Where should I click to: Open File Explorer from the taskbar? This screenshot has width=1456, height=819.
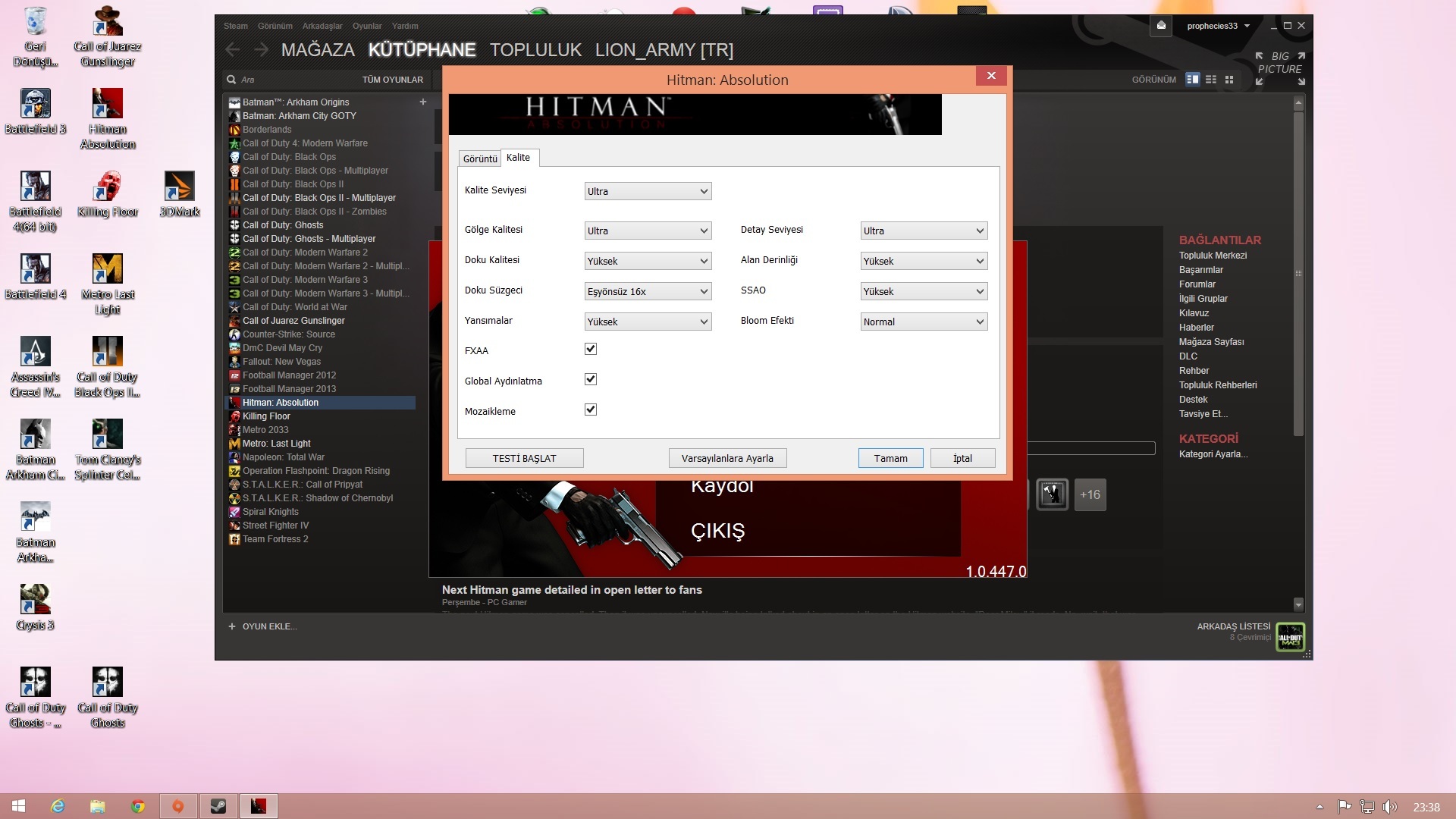(x=98, y=806)
